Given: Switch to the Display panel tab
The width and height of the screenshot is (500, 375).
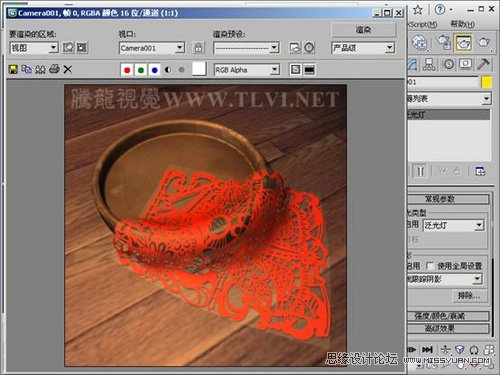Looking at the screenshot, I should [x=466, y=64].
